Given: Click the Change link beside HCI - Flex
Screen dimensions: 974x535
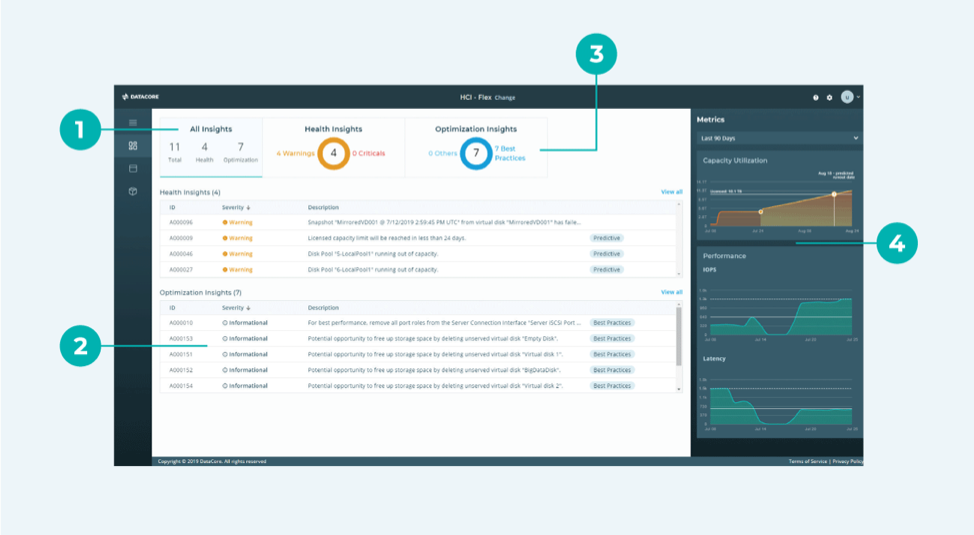Looking at the screenshot, I should (x=505, y=98).
